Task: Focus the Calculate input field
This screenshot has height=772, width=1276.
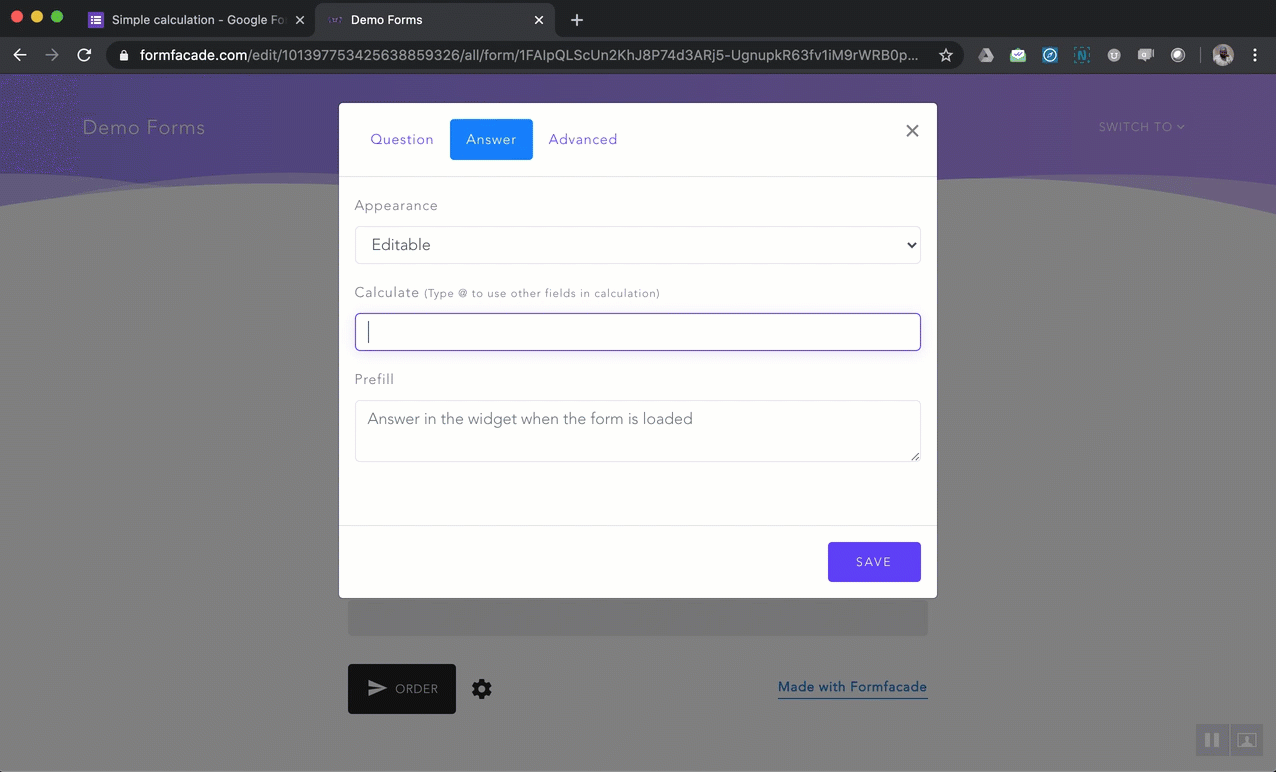Action: pyautogui.click(x=637, y=332)
